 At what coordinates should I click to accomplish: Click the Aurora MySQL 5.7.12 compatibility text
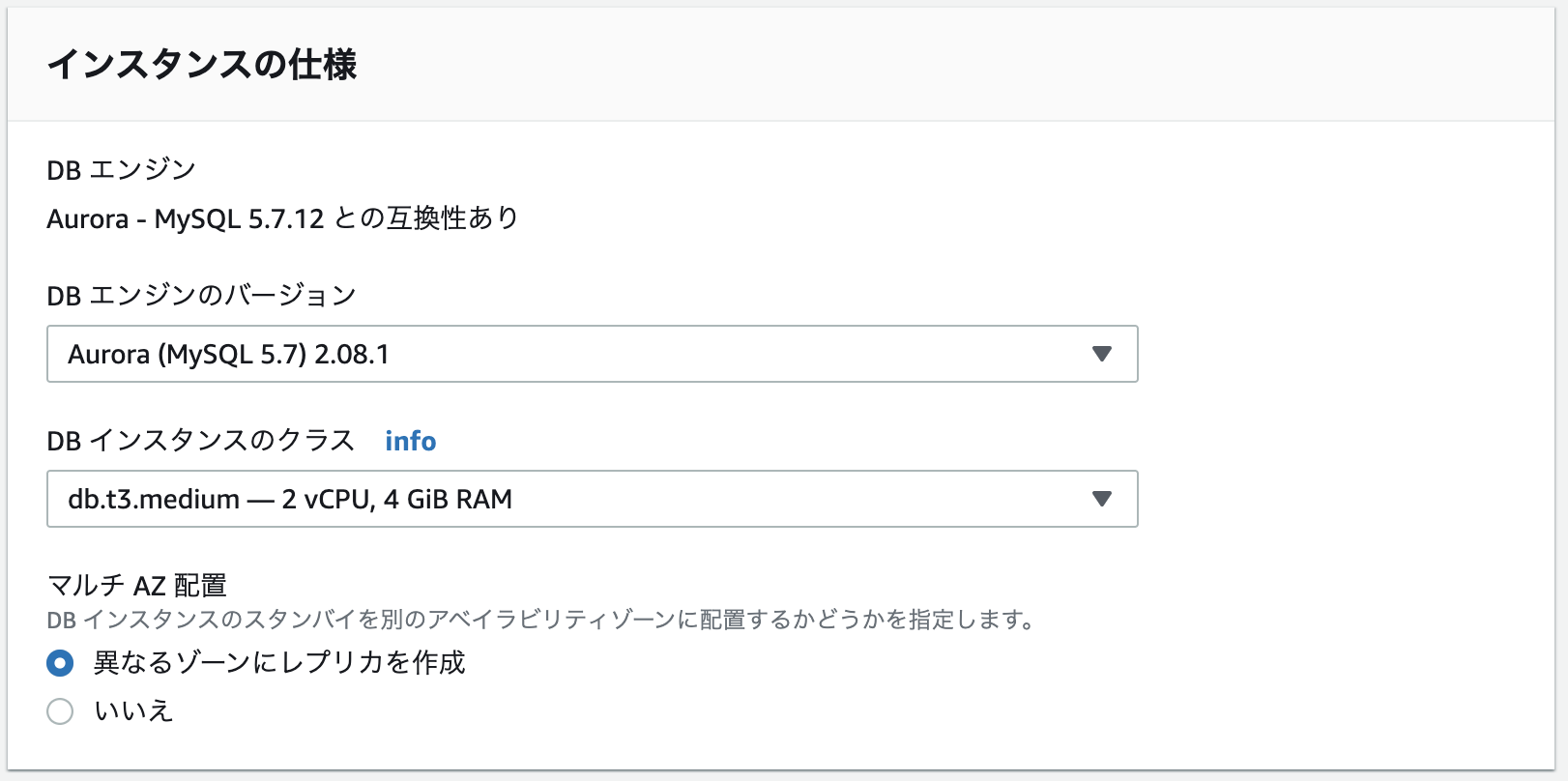[283, 218]
